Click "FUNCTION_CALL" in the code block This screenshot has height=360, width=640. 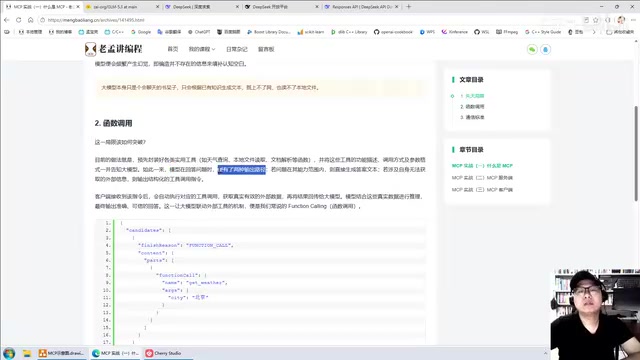[x=209, y=245]
